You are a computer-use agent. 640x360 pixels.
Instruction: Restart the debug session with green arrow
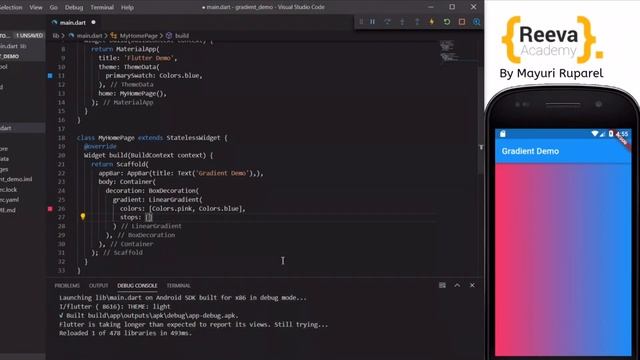pyautogui.click(x=447, y=22)
